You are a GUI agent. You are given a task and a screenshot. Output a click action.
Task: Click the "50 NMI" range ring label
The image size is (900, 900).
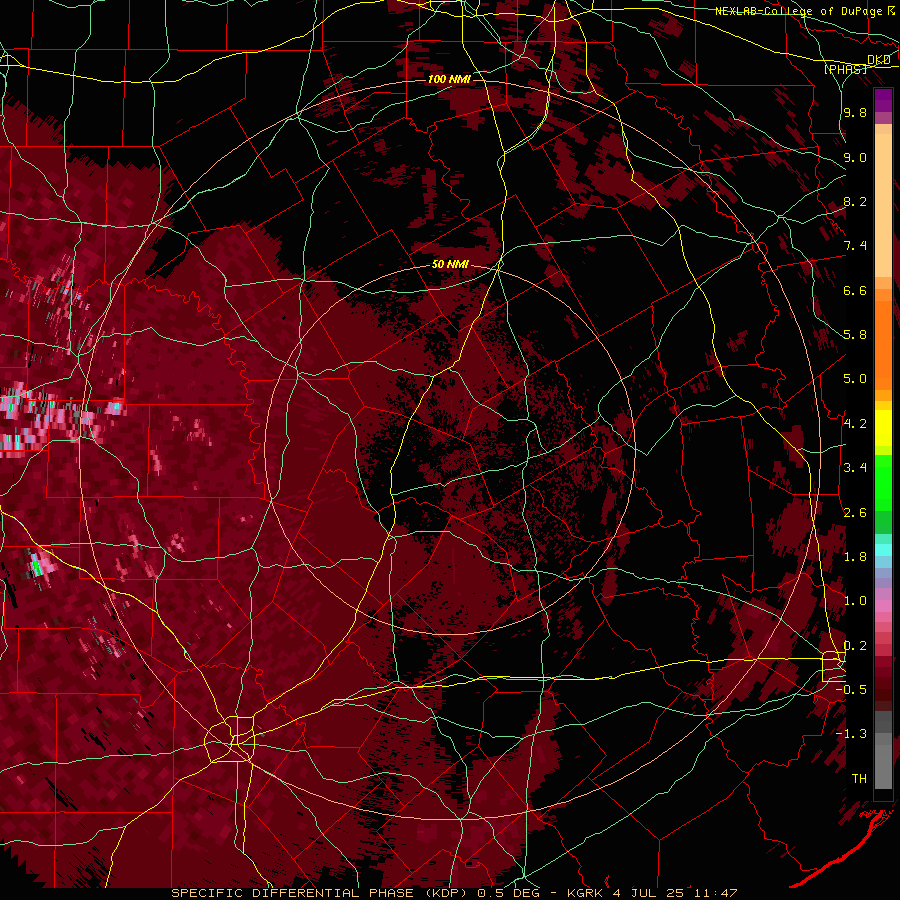click(x=450, y=264)
